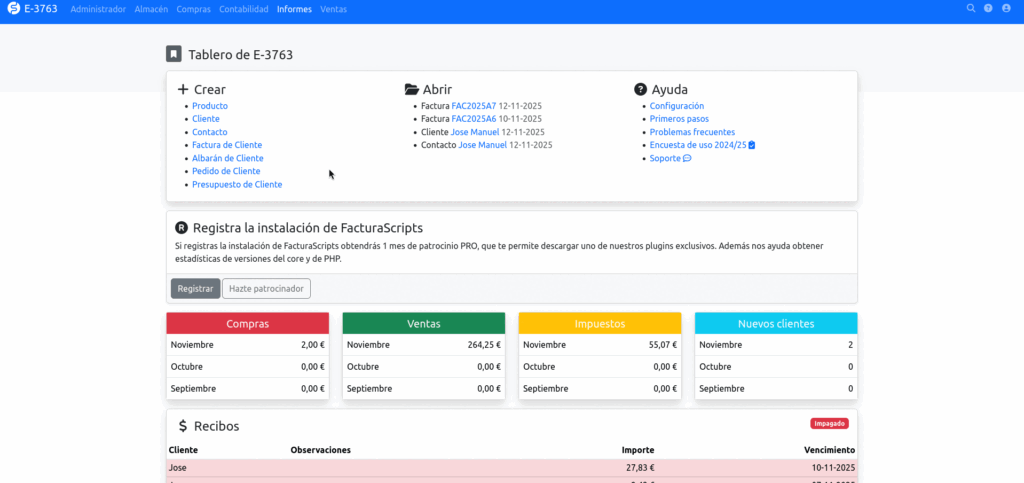Screen dimensions: 1024x483
Task: Click the Registrar button
Action: [x=195, y=288]
